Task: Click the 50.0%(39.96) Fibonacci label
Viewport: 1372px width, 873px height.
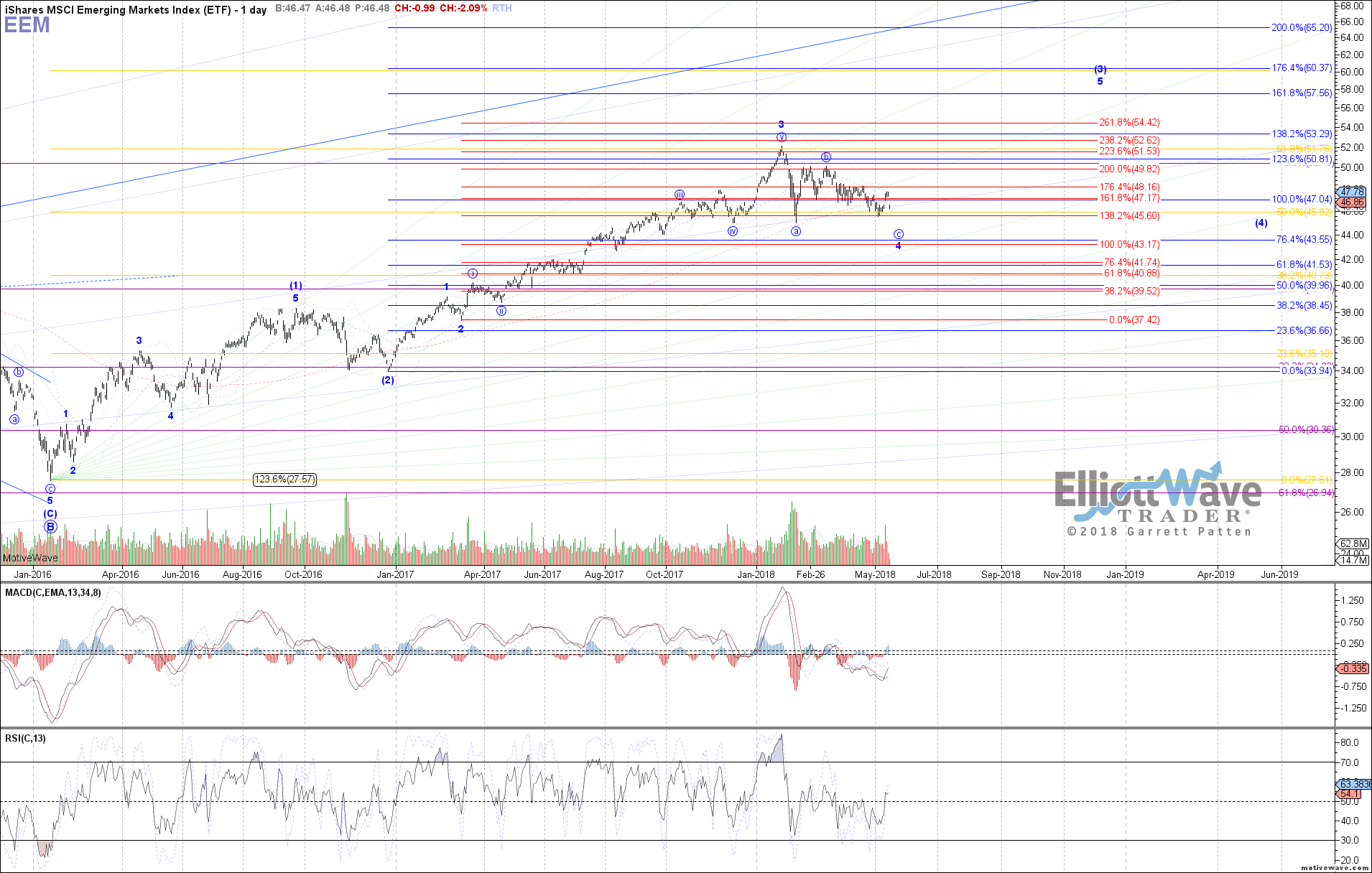Action: 1304,286
